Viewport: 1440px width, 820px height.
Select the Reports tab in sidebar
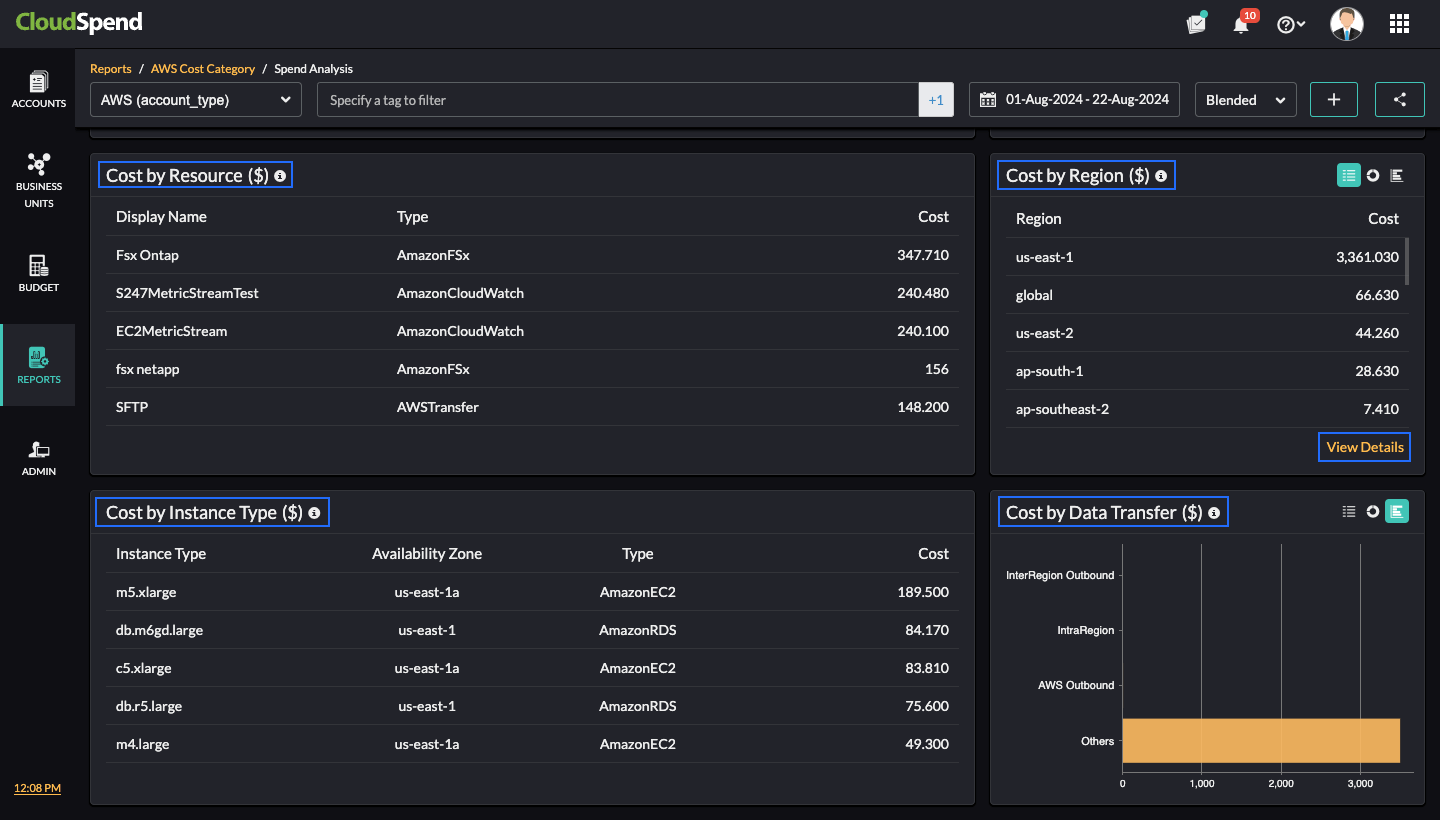click(38, 365)
